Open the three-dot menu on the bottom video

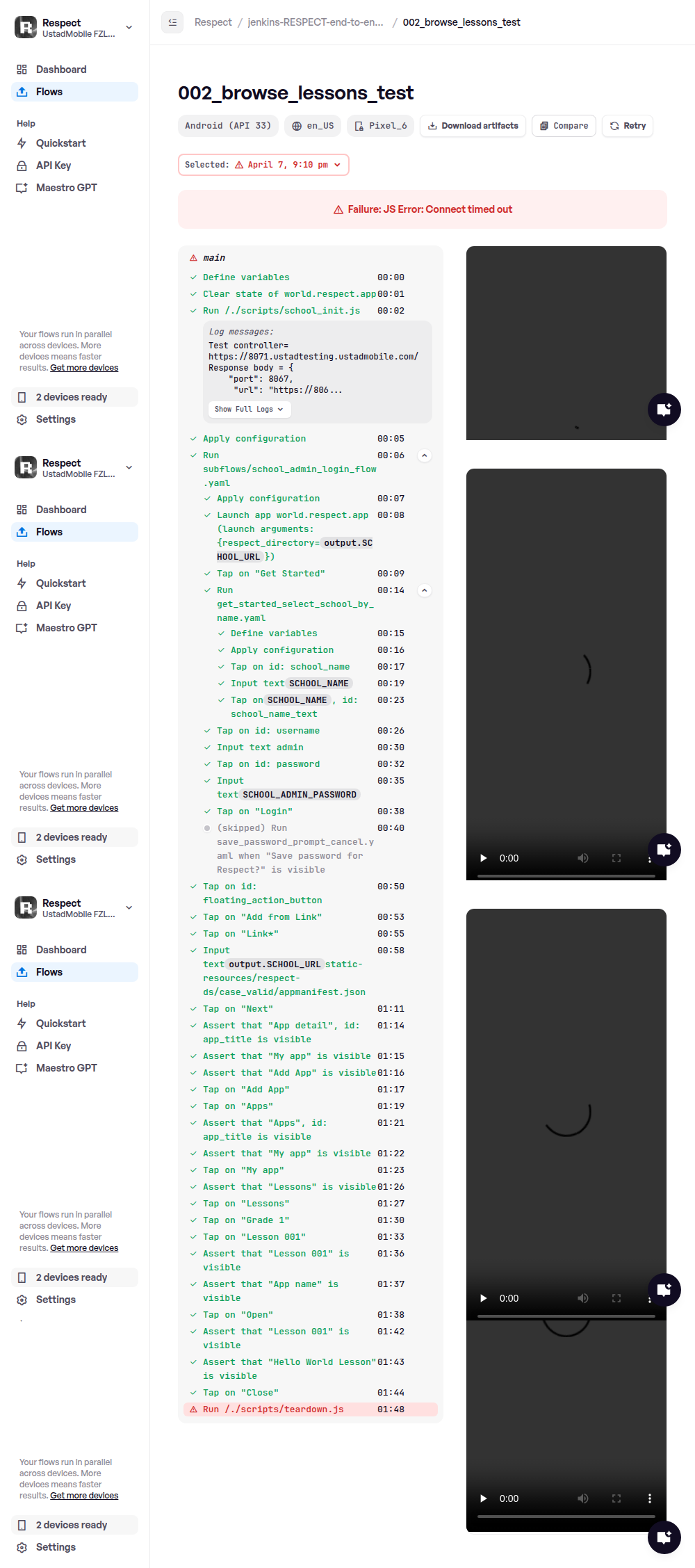point(649,1498)
